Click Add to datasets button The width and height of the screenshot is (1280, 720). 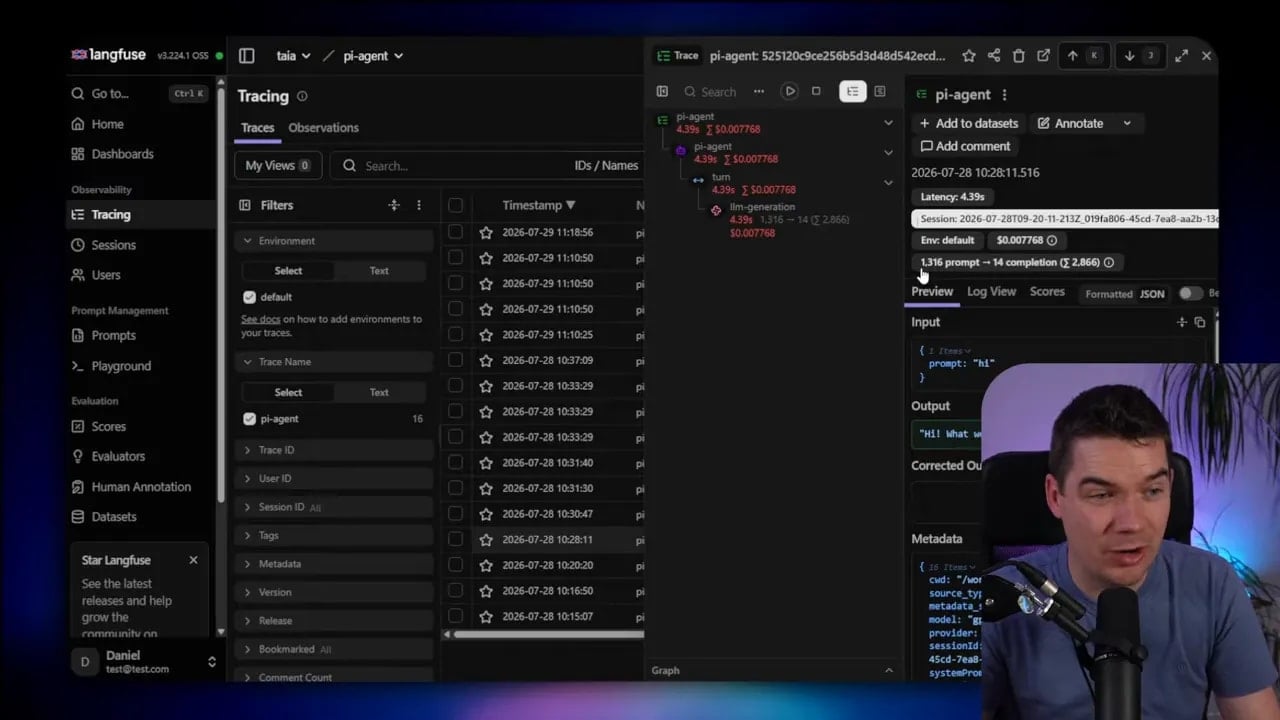coord(968,123)
